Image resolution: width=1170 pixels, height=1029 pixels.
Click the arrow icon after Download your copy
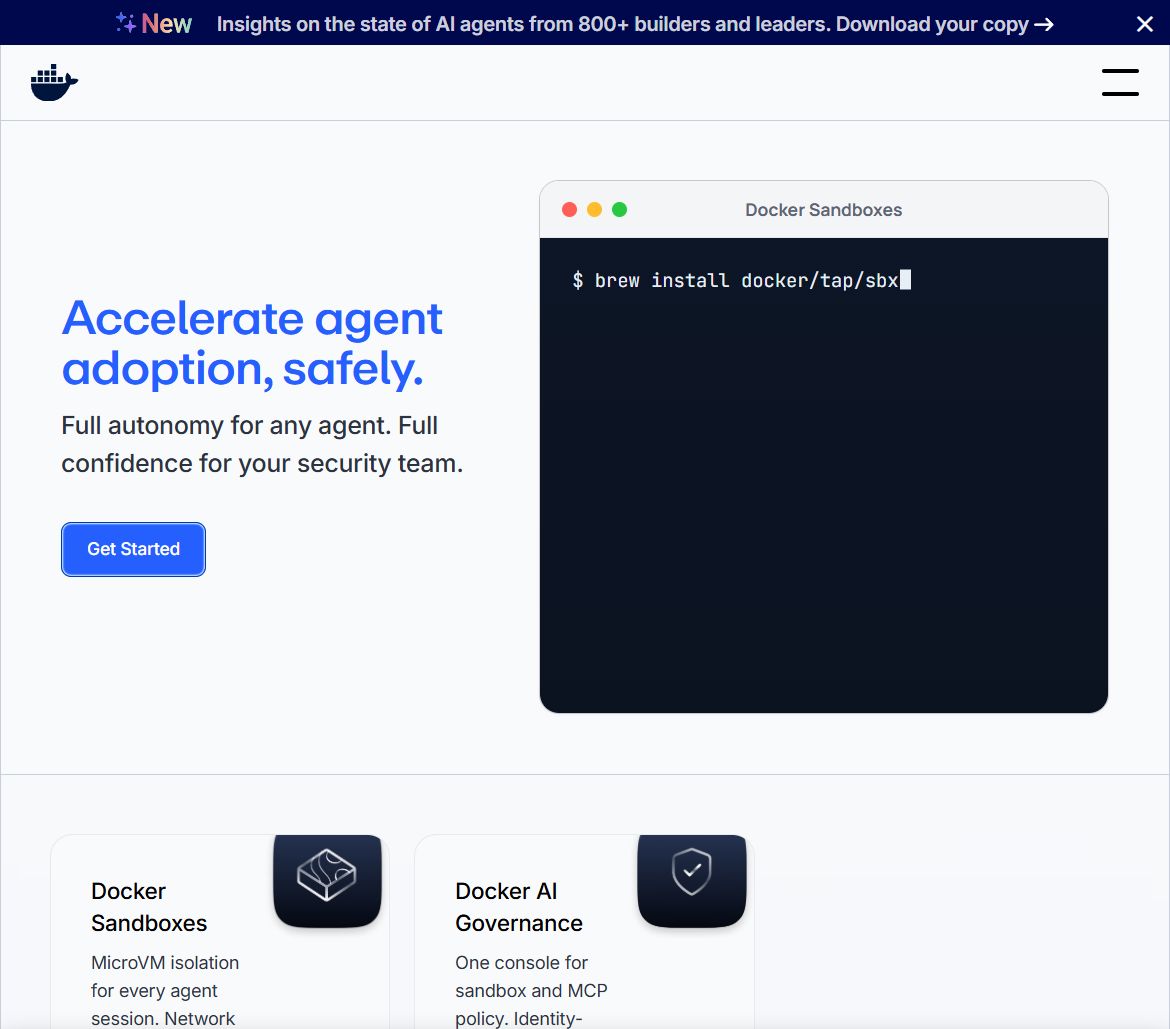tap(1043, 25)
